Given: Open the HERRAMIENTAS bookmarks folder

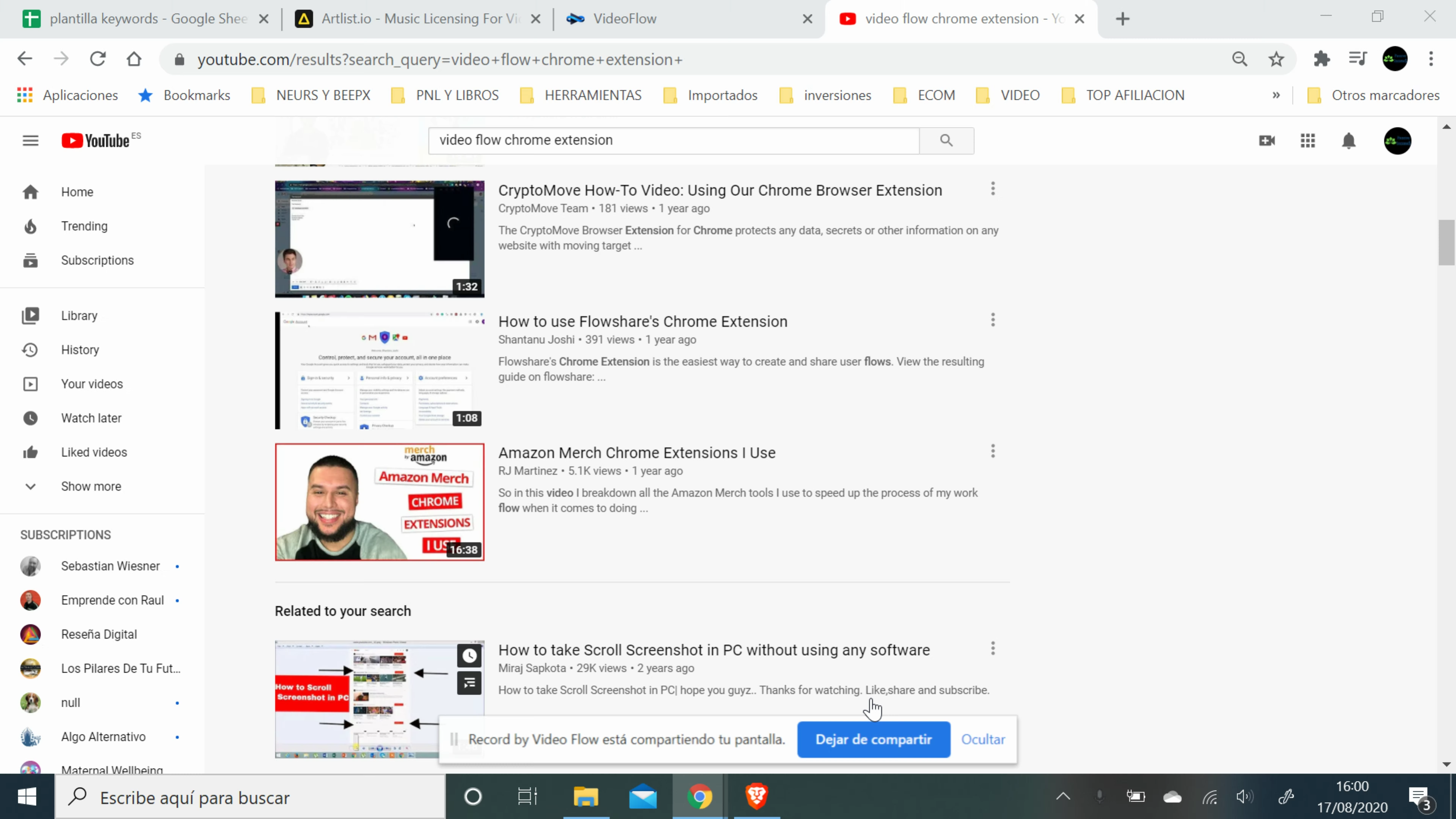Looking at the screenshot, I should tap(581, 95).
